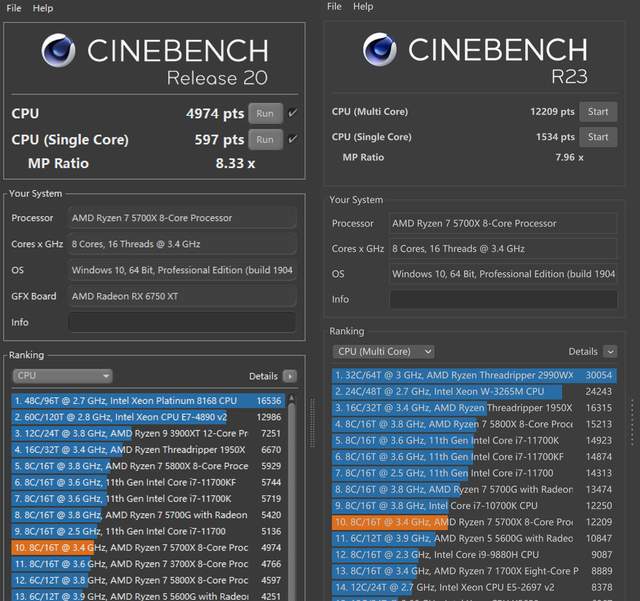
Task: Click the Cinebench Release 20 logo icon
Action: pos(59,51)
